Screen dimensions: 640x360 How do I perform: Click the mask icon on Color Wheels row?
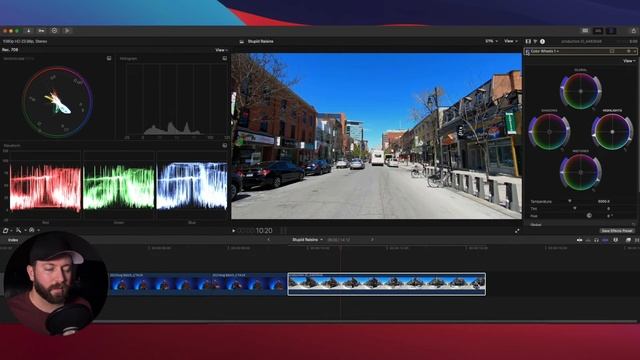point(612,51)
